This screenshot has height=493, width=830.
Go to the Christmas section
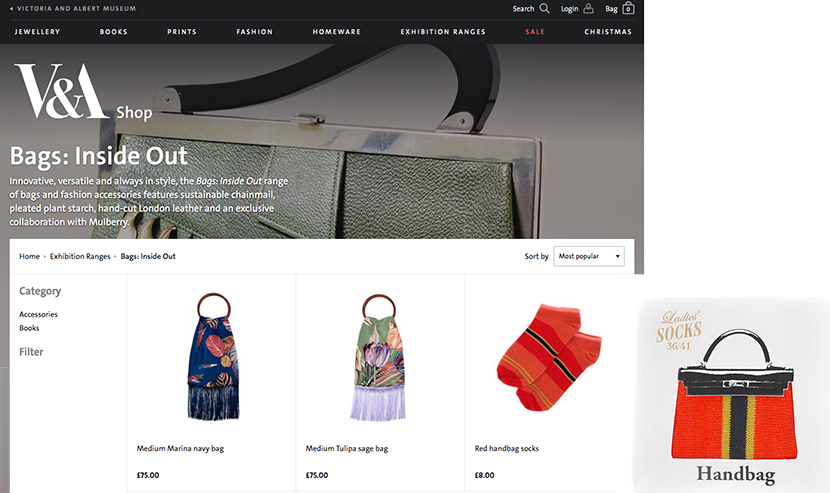[608, 32]
